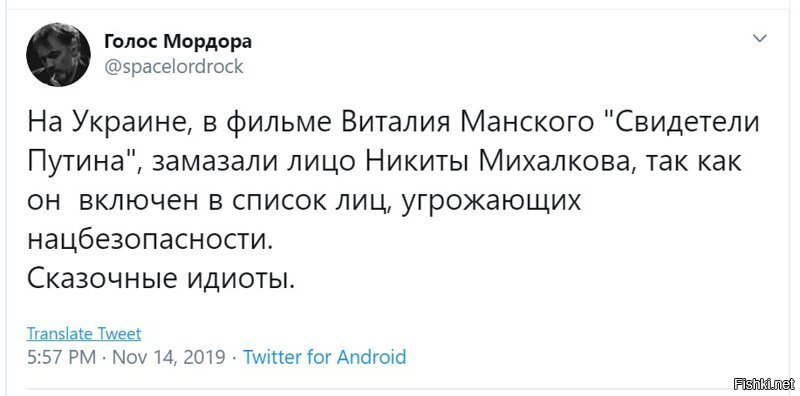Click the word "замазали" in tweet text
Screen dimensions: 800x396
pyautogui.click(x=216, y=163)
